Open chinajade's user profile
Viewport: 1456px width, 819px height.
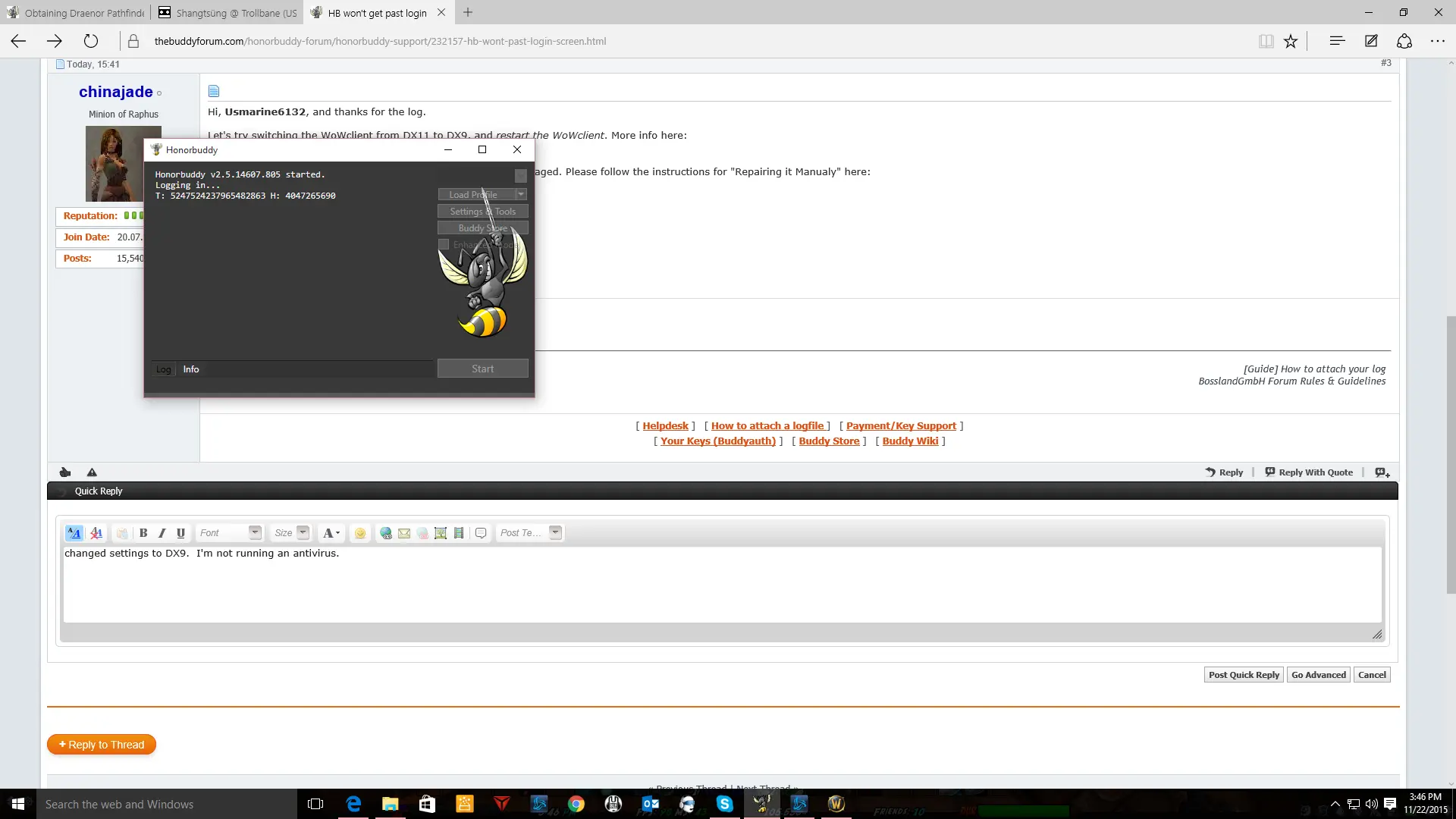tap(116, 92)
